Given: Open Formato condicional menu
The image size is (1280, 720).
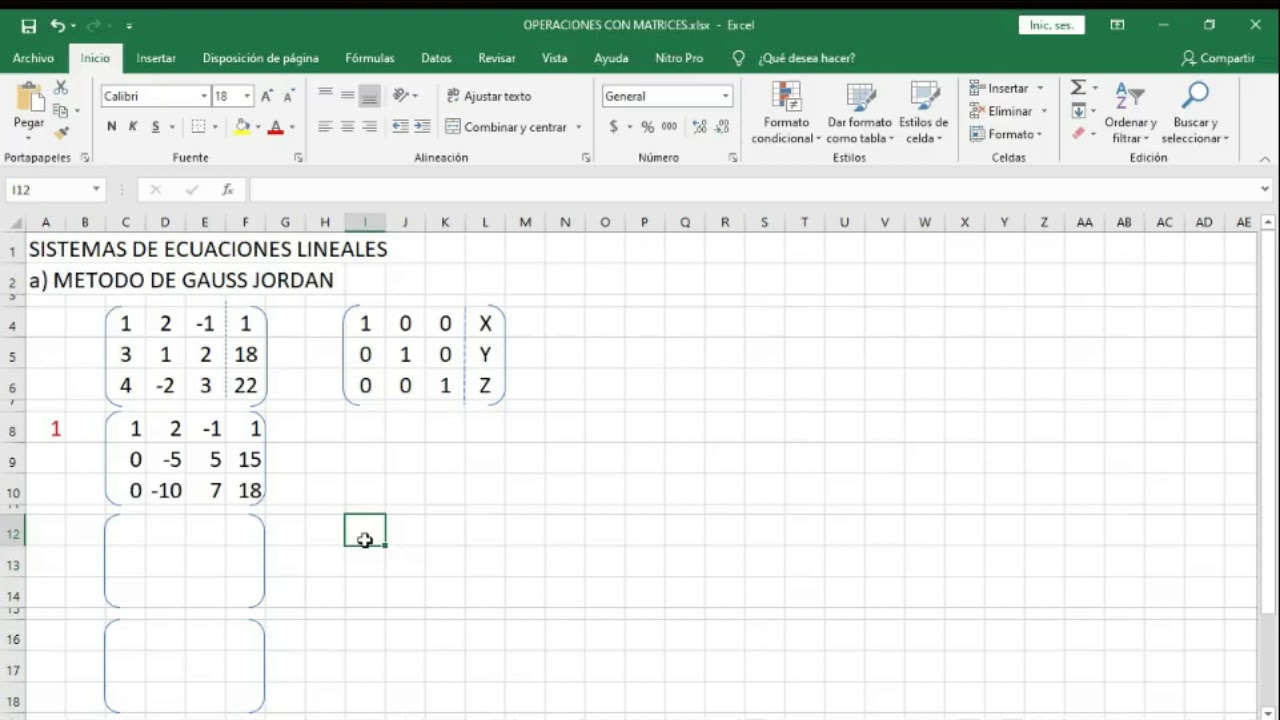Looking at the screenshot, I should (x=786, y=112).
